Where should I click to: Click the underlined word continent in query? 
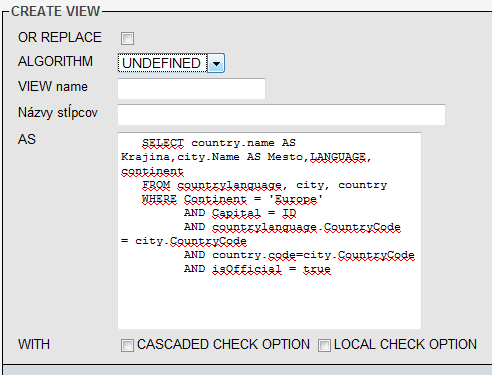click(x=152, y=171)
